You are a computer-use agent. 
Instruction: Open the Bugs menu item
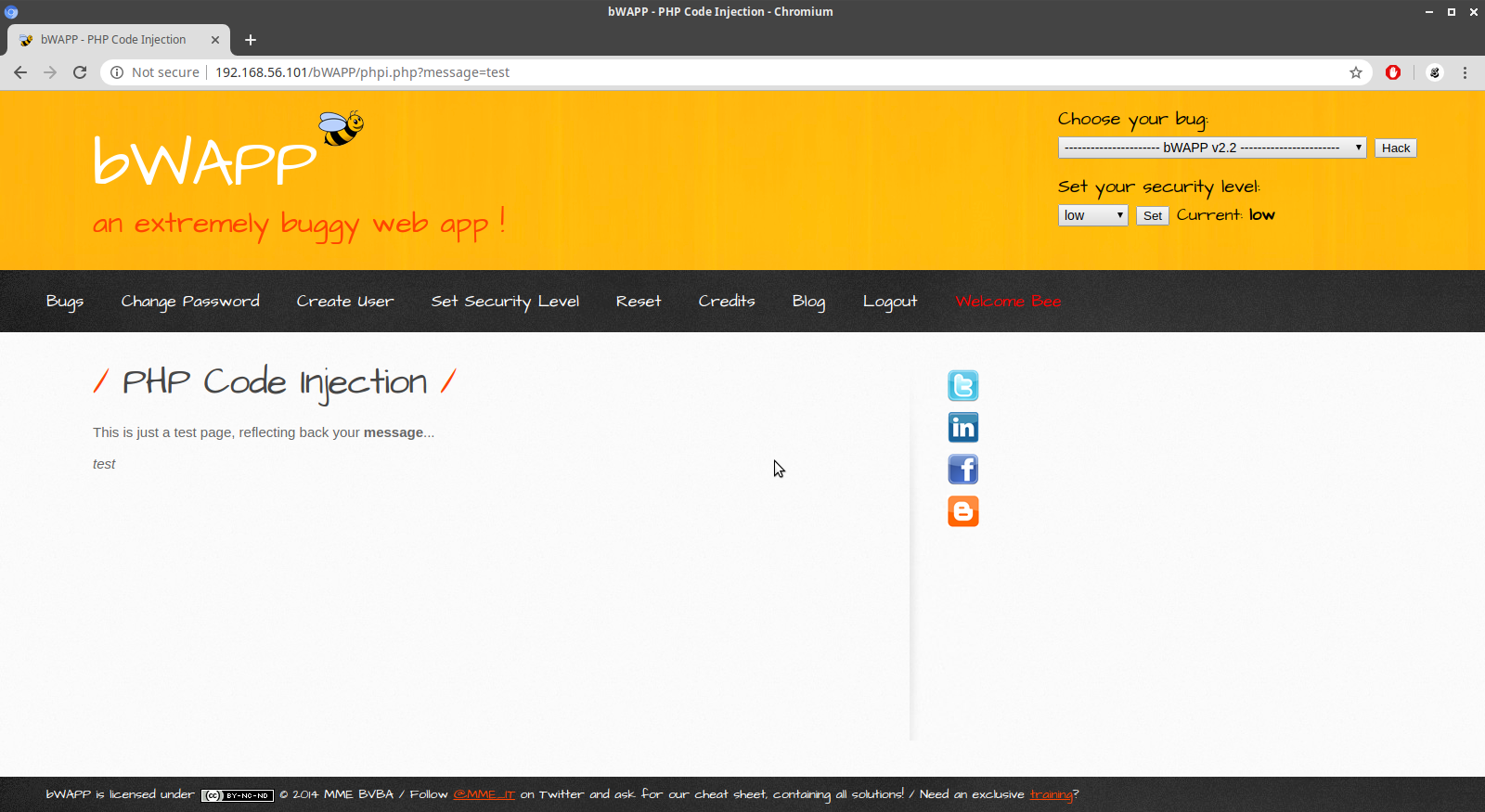pos(65,302)
